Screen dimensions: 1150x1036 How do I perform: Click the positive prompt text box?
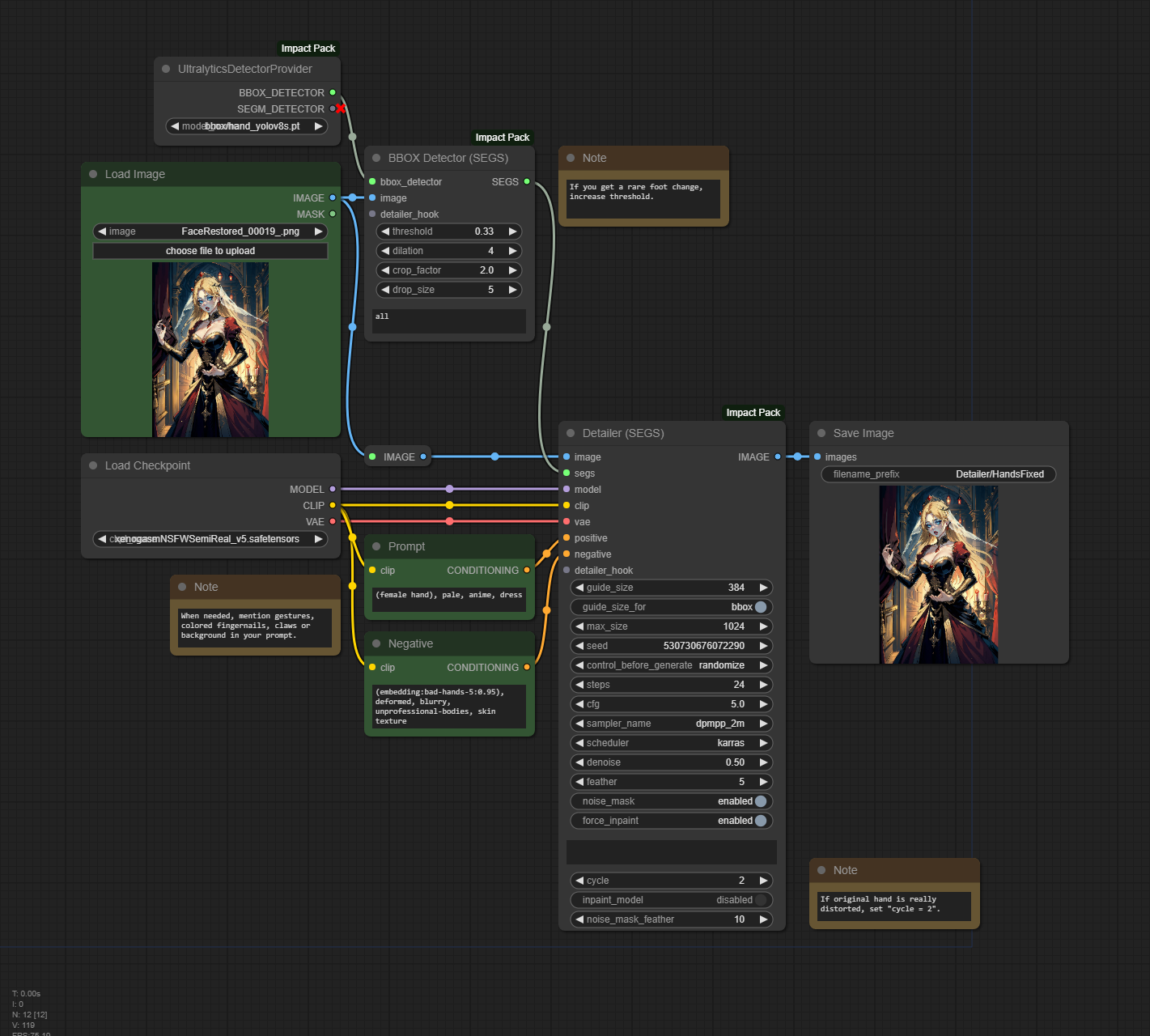click(x=448, y=599)
